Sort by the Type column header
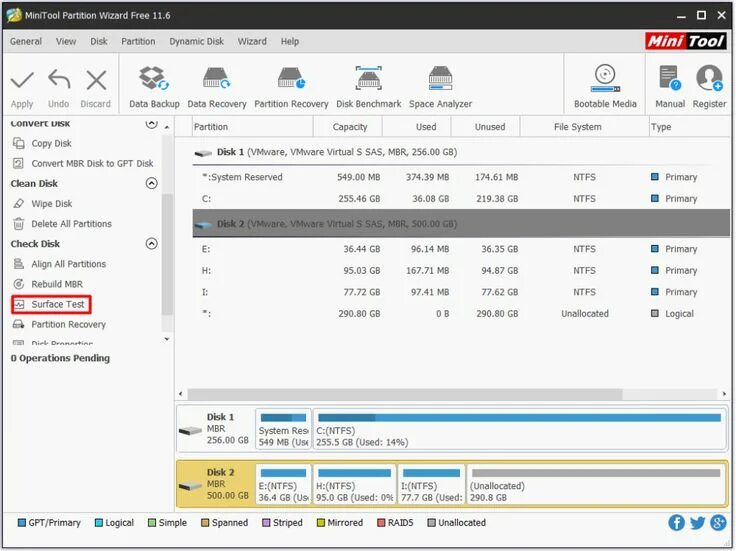This screenshot has width=736, height=551. click(689, 127)
